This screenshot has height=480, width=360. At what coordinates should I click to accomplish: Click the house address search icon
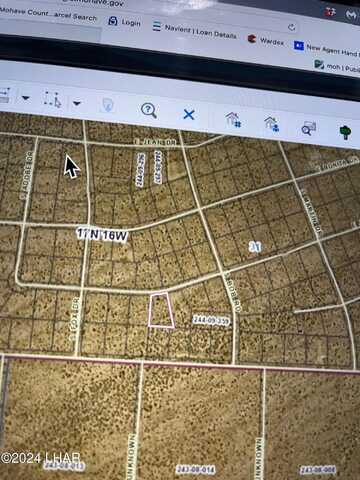[x=233, y=119]
